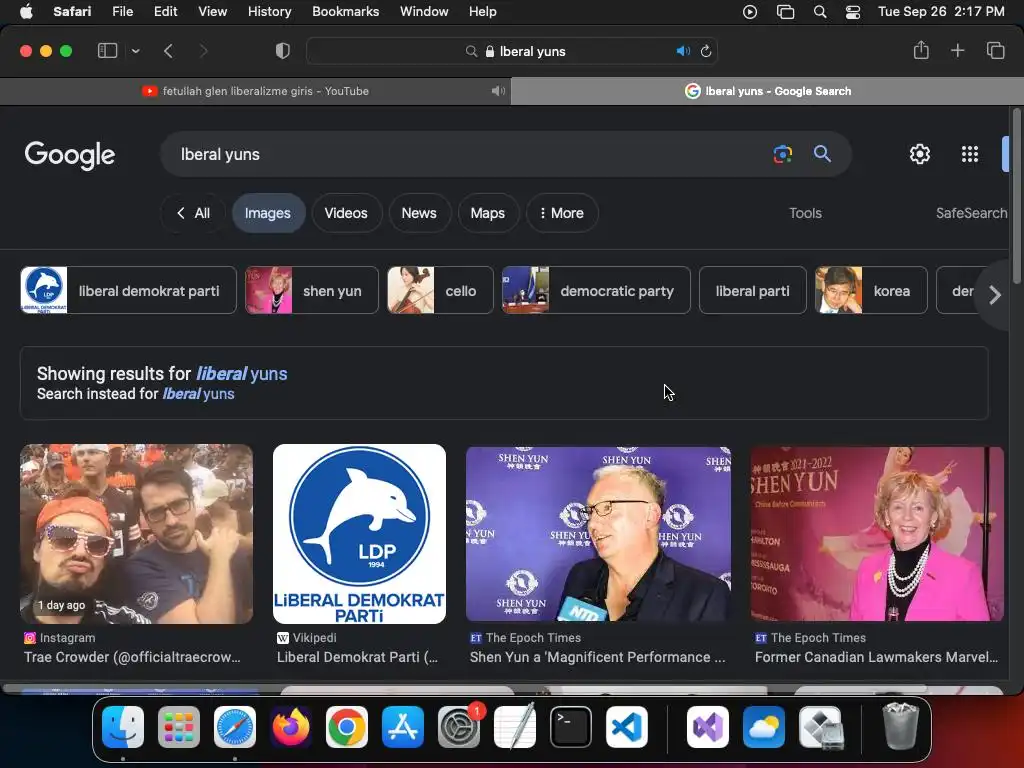Viewport: 1024px width, 768px height.
Task: Open Finder from the Dock
Action: point(123,727)
